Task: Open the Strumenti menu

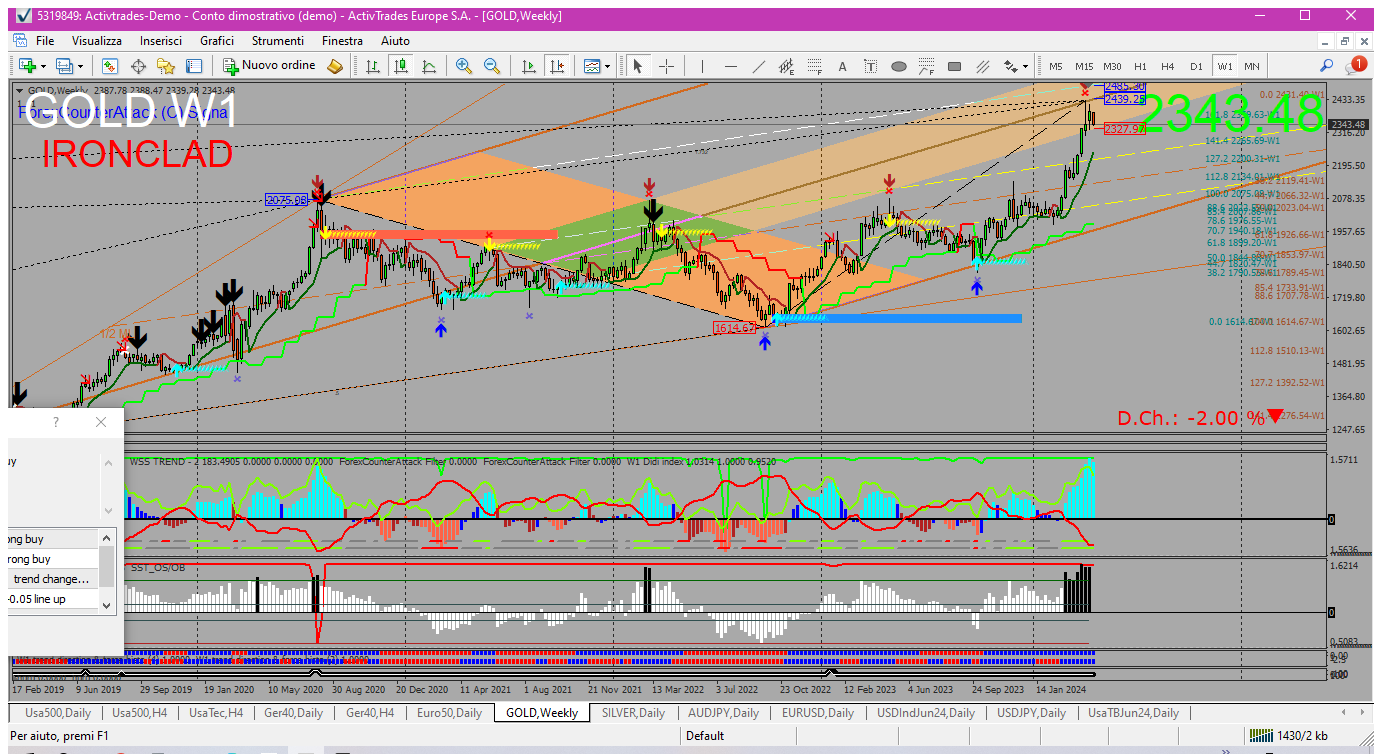Action: coord(278,41)
